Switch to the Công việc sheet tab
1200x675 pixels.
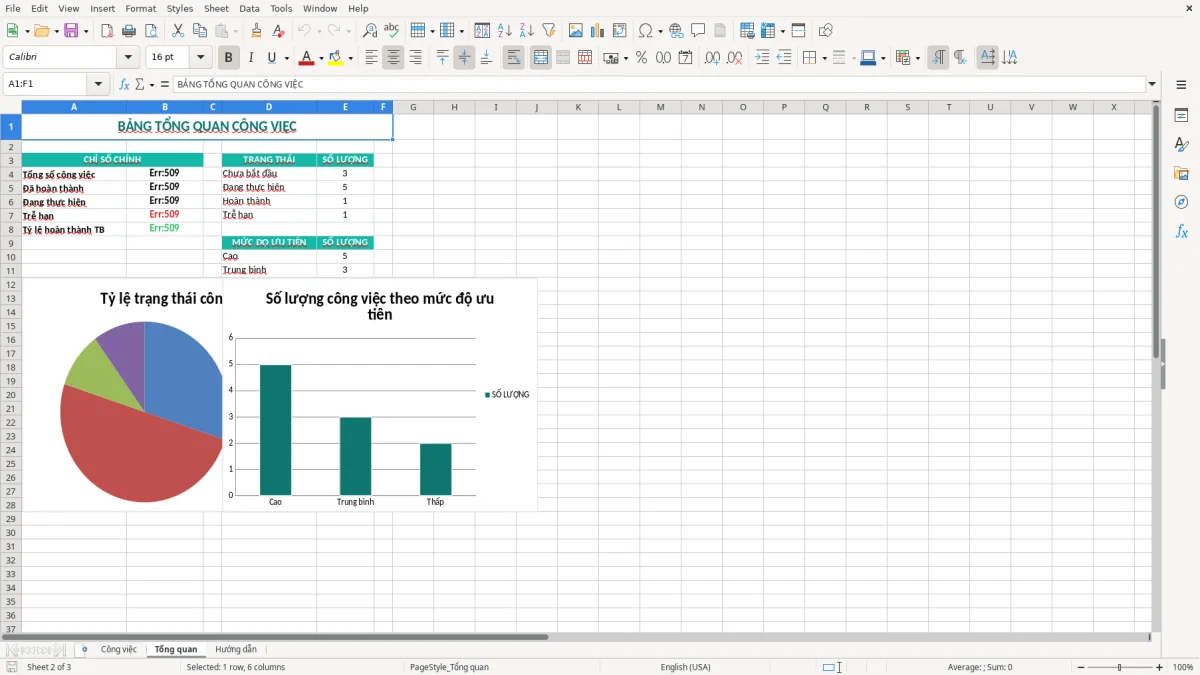point(118,649)
